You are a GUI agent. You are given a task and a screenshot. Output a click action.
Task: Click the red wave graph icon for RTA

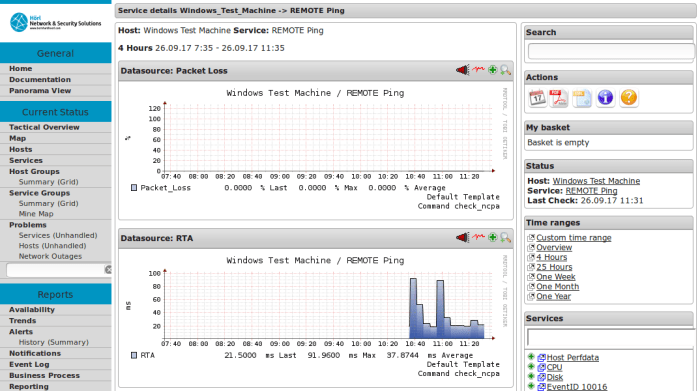(479, 237)
